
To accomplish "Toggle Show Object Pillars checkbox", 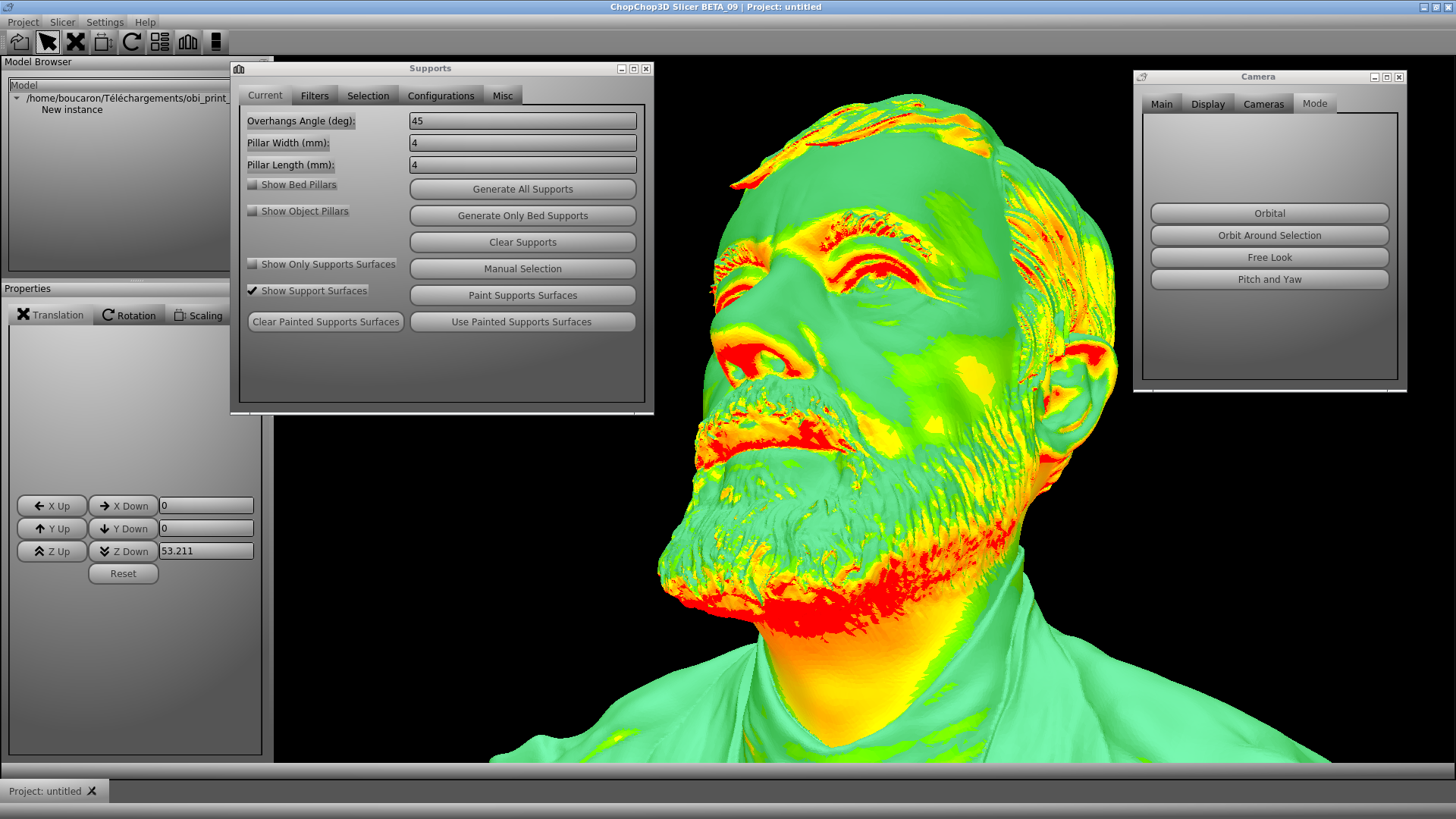I will [x=253, y=212].
